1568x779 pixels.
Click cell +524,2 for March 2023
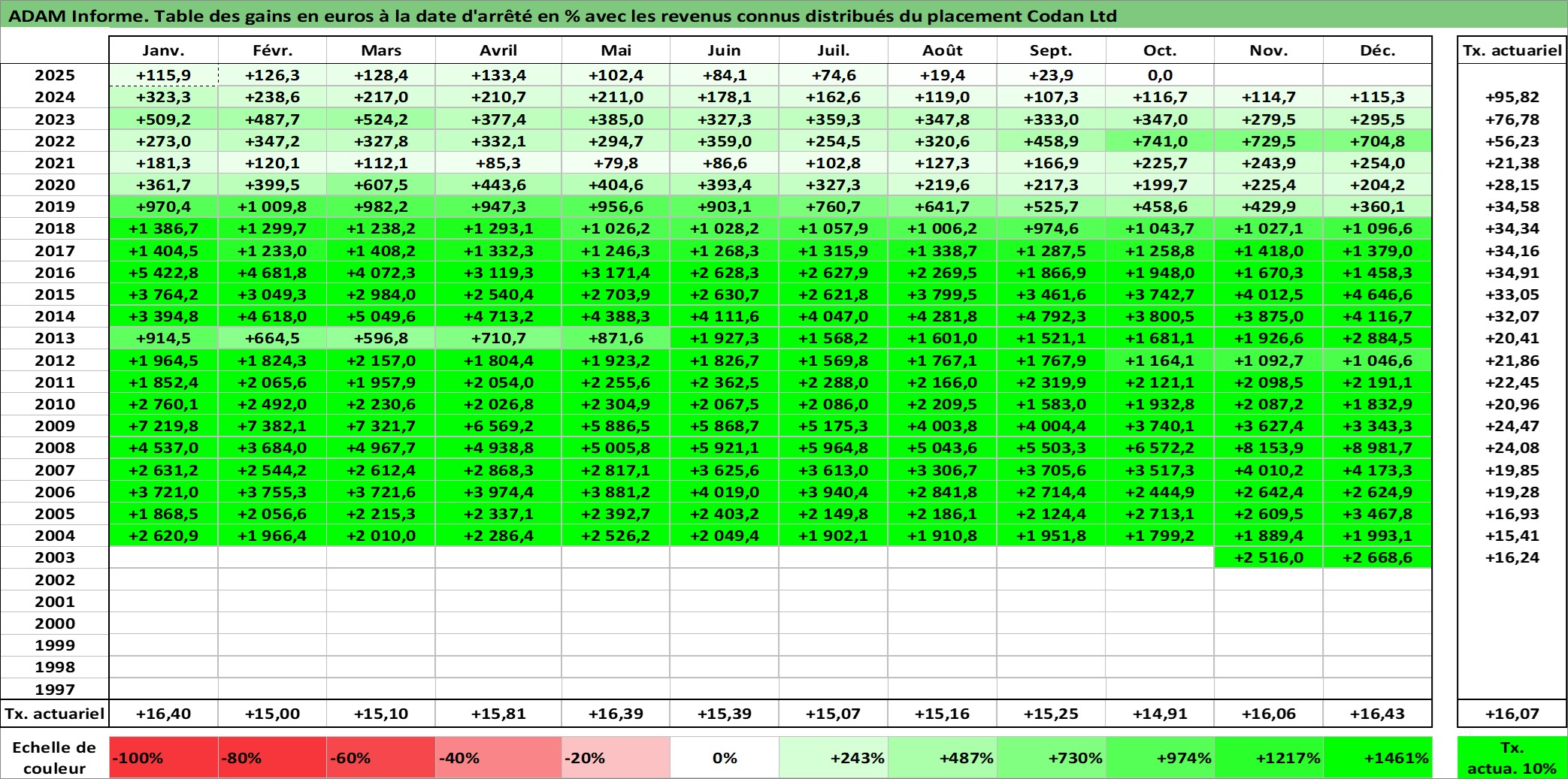click(x=381, y=119)
